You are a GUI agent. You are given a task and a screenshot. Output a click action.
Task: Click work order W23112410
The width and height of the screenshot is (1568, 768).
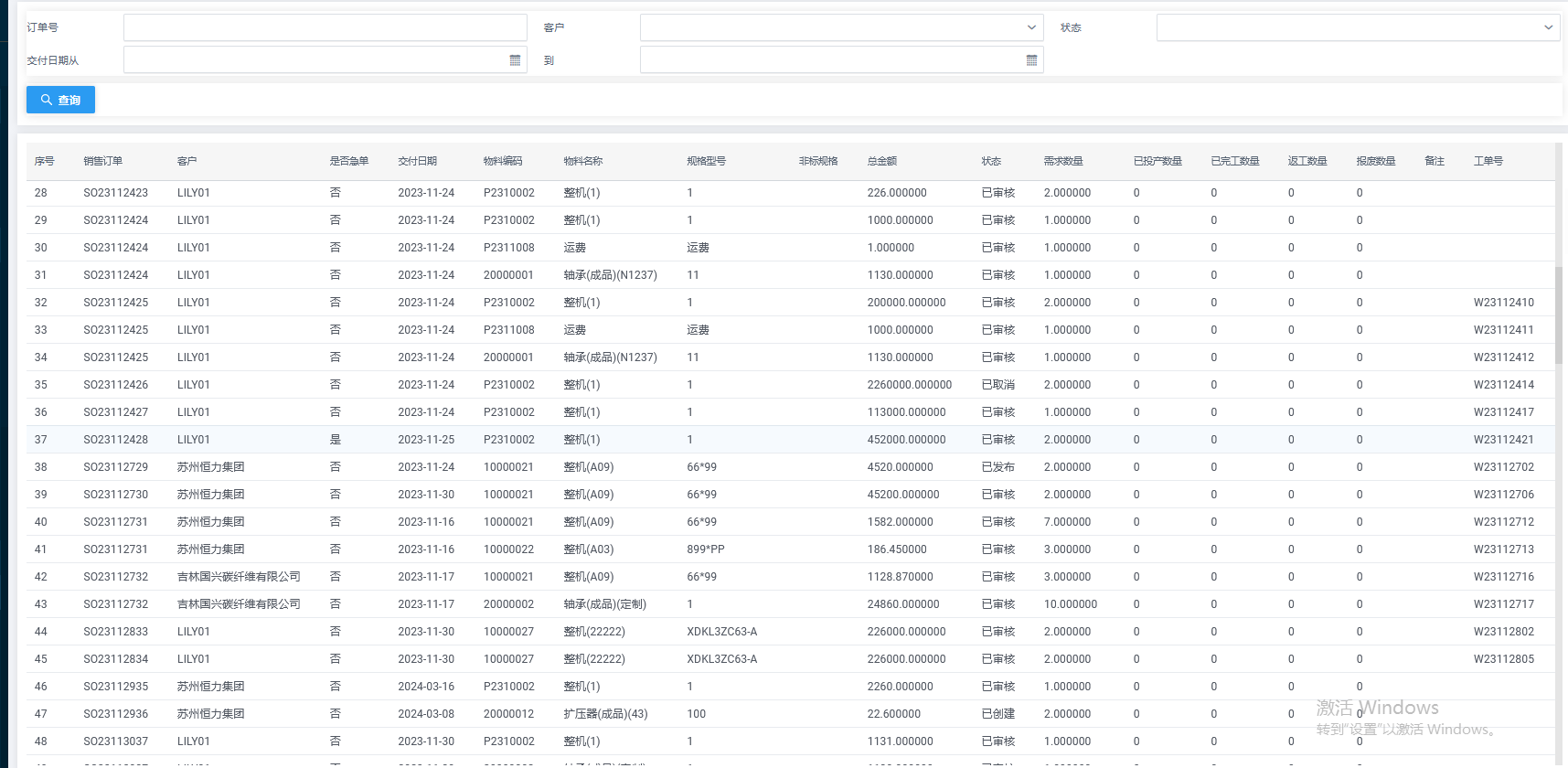pyautogui.click(x=1504, y=303)
